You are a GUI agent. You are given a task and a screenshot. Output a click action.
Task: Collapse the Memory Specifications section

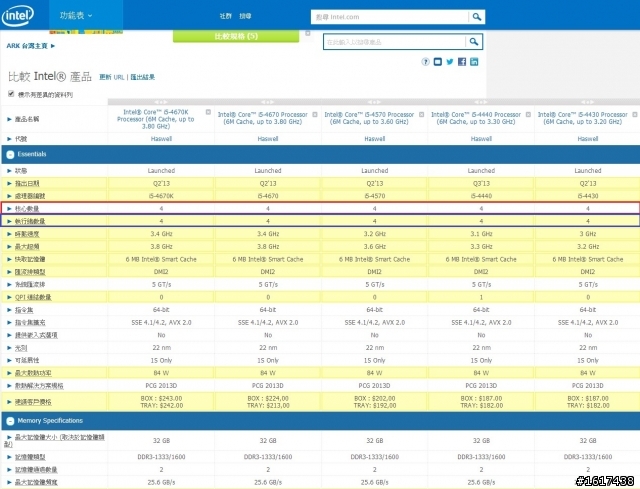tap(10, 421)
